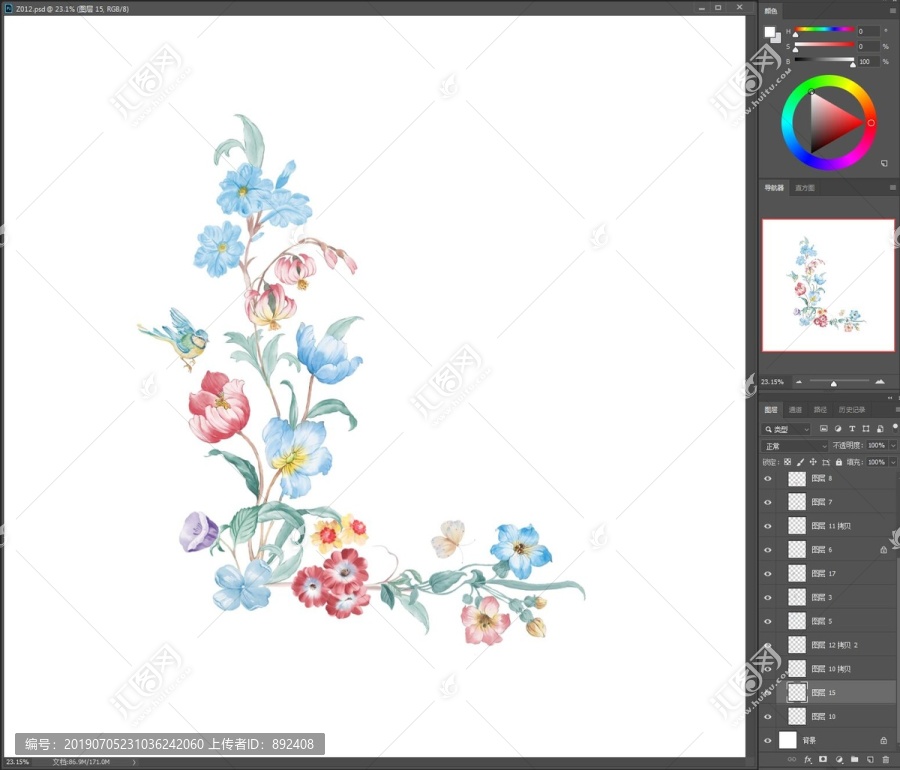Image resolution: width=900 pixels, height=770 pixels.
Task: Click the adjustment layer filter icon
Action: 838,429
